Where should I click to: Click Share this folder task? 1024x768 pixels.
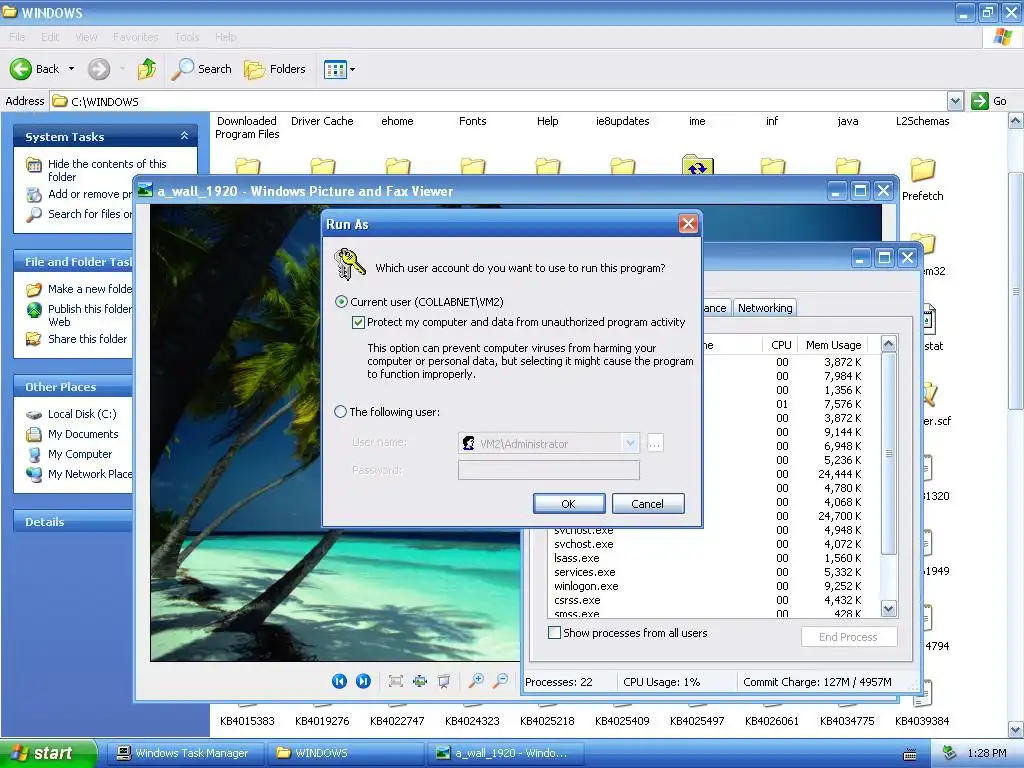[x=88, y=339]
